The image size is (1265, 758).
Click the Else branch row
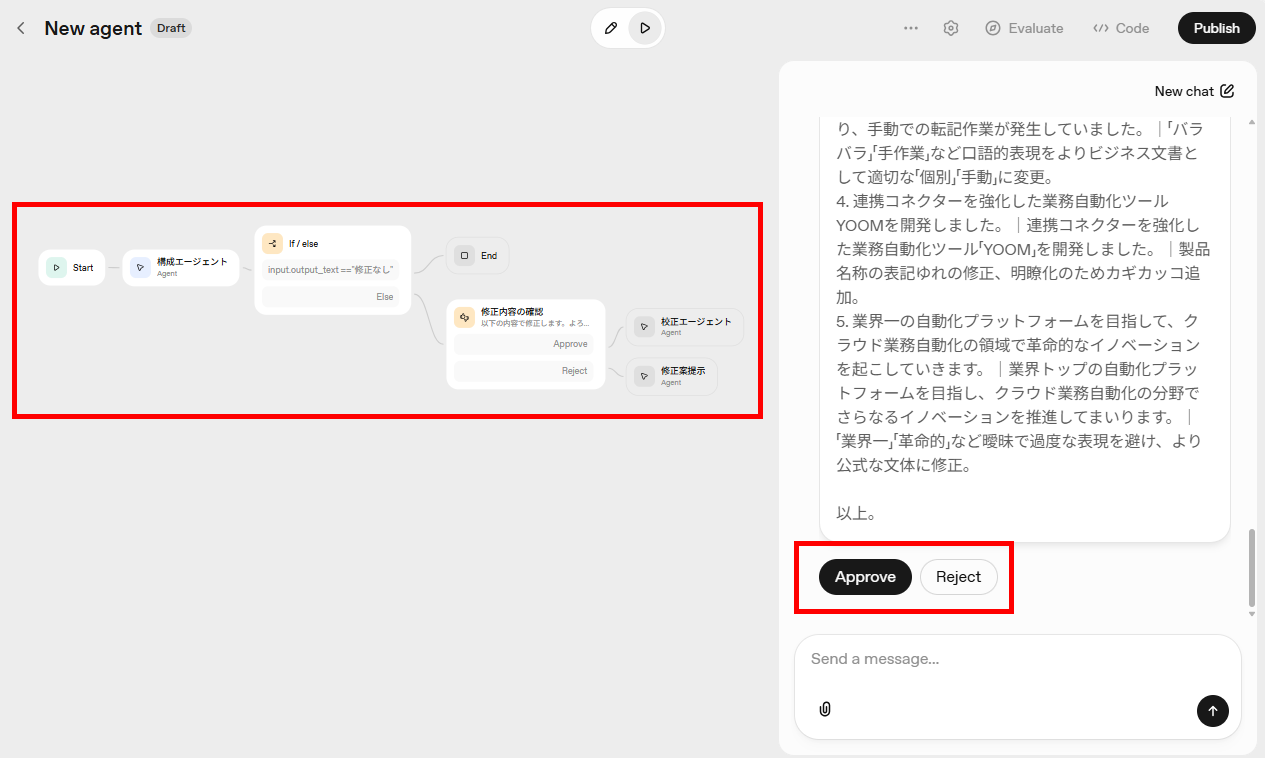tap(330, 296)
